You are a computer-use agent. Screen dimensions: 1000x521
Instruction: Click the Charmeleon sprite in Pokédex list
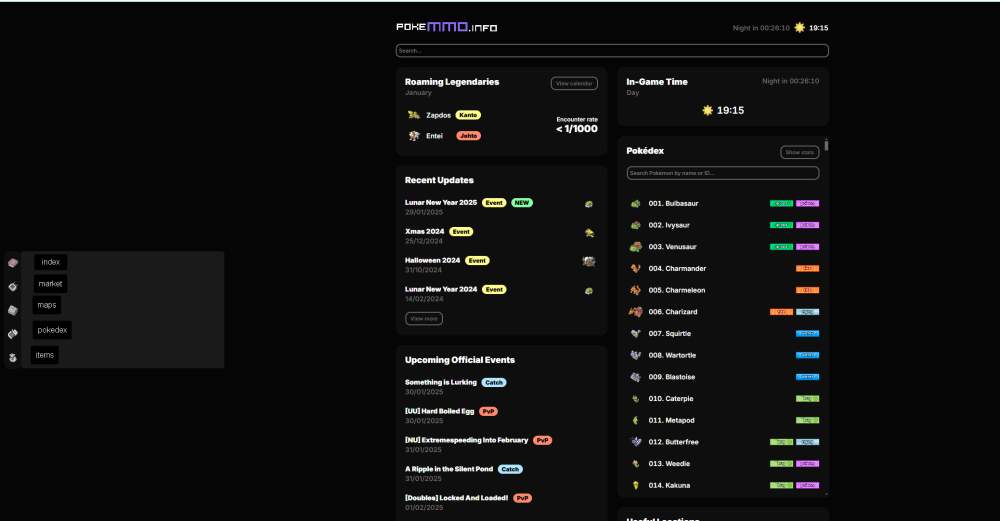click(635, 290)
